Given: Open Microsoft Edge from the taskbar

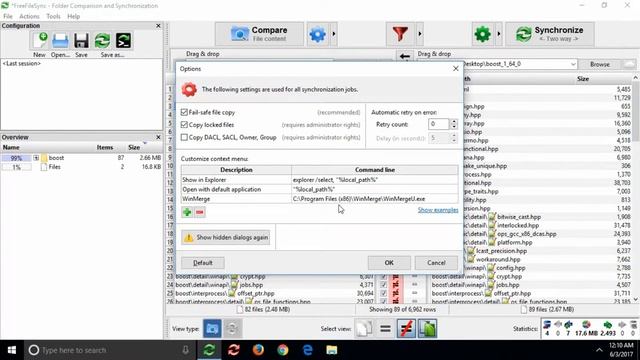Looking at the screenshot, I should click(307, 350).
